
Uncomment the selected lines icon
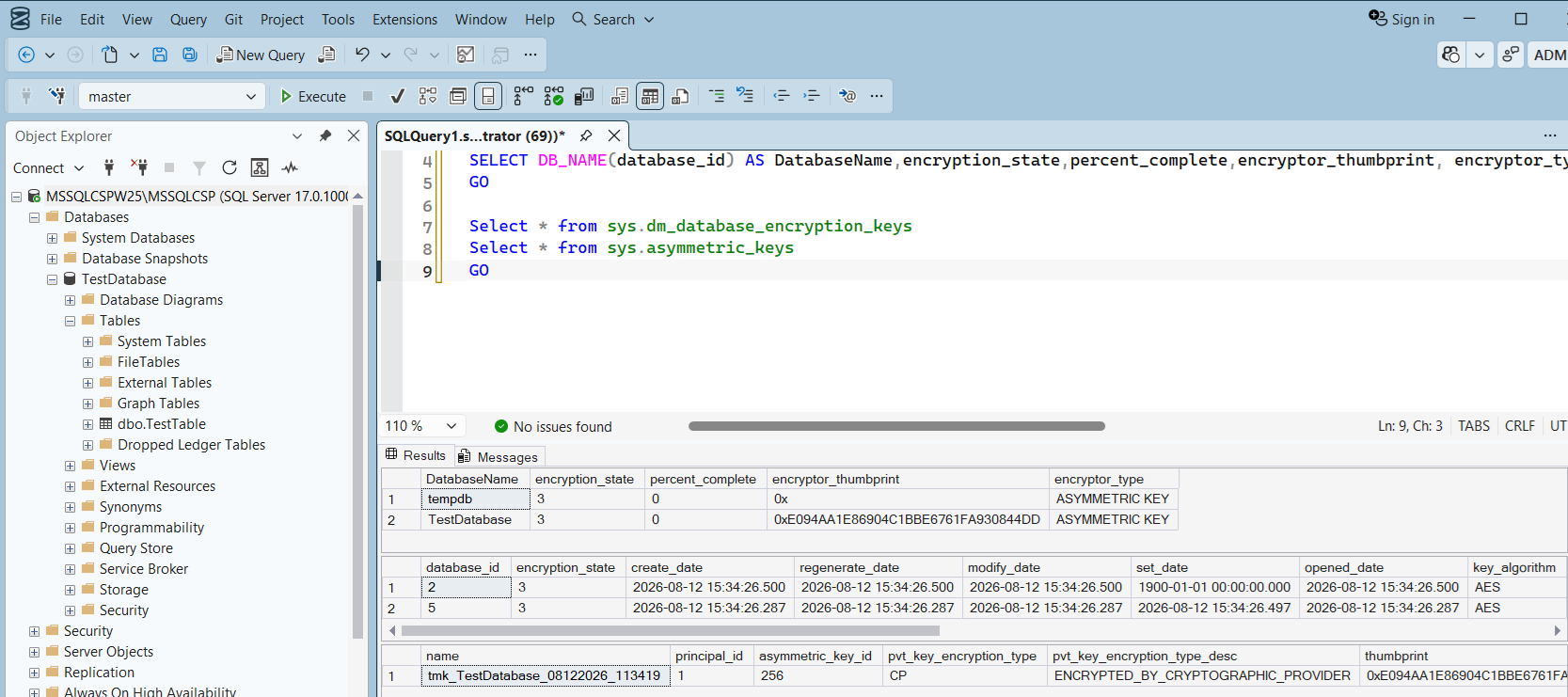[745, 96]
